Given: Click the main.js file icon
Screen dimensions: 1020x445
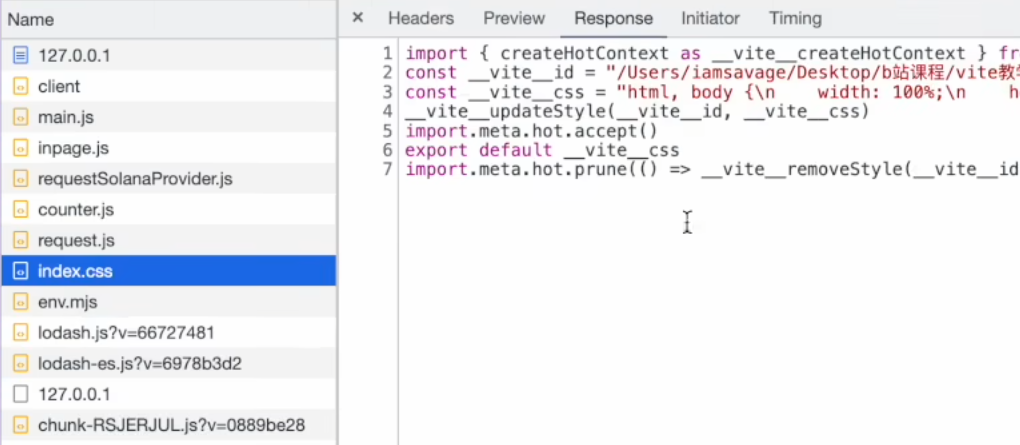Looking at the screenshot, I should point(21,118).
